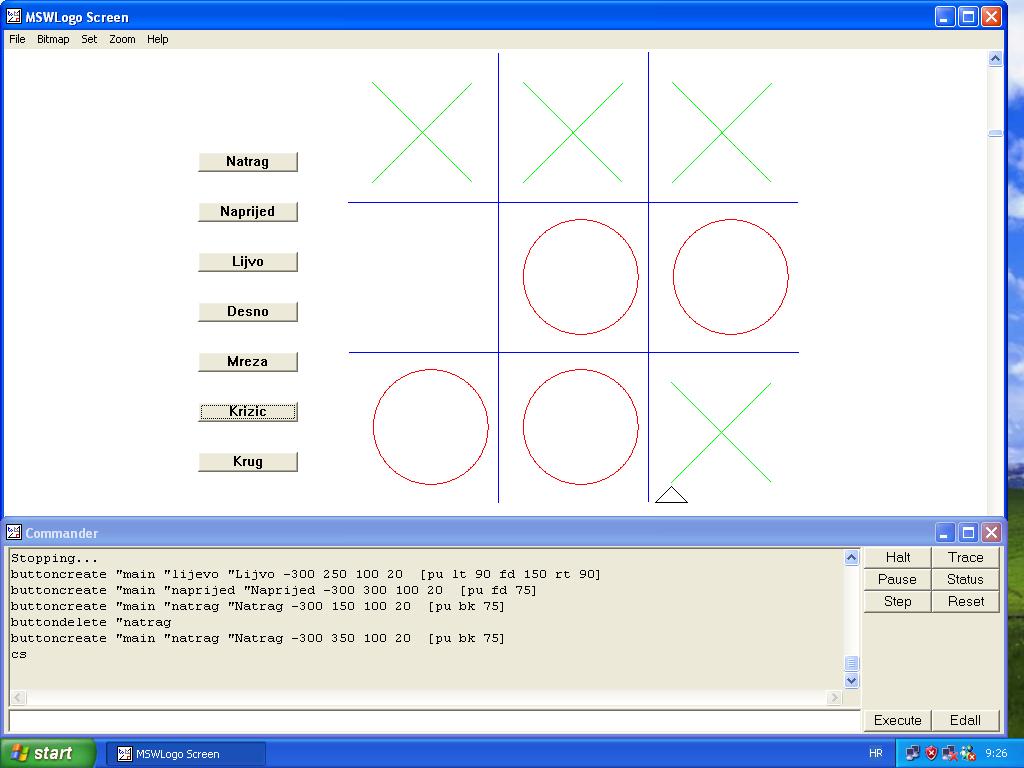Click the Krizic button
The image size is (1024, 768).
248,411
